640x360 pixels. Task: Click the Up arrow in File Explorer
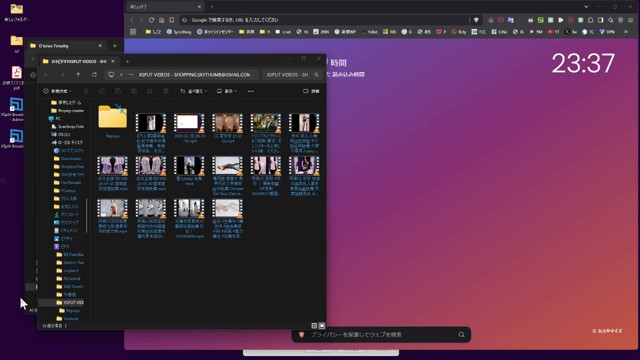(78, 75)
